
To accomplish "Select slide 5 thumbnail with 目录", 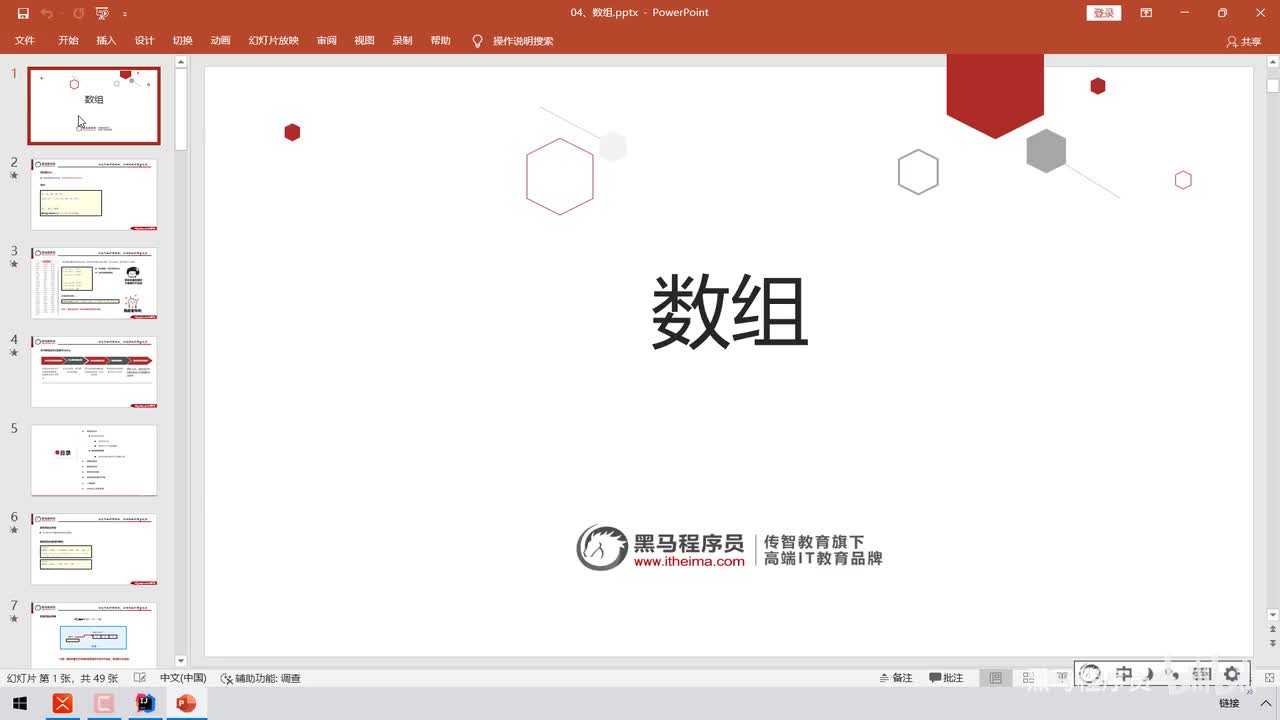I will click(94, 460).
